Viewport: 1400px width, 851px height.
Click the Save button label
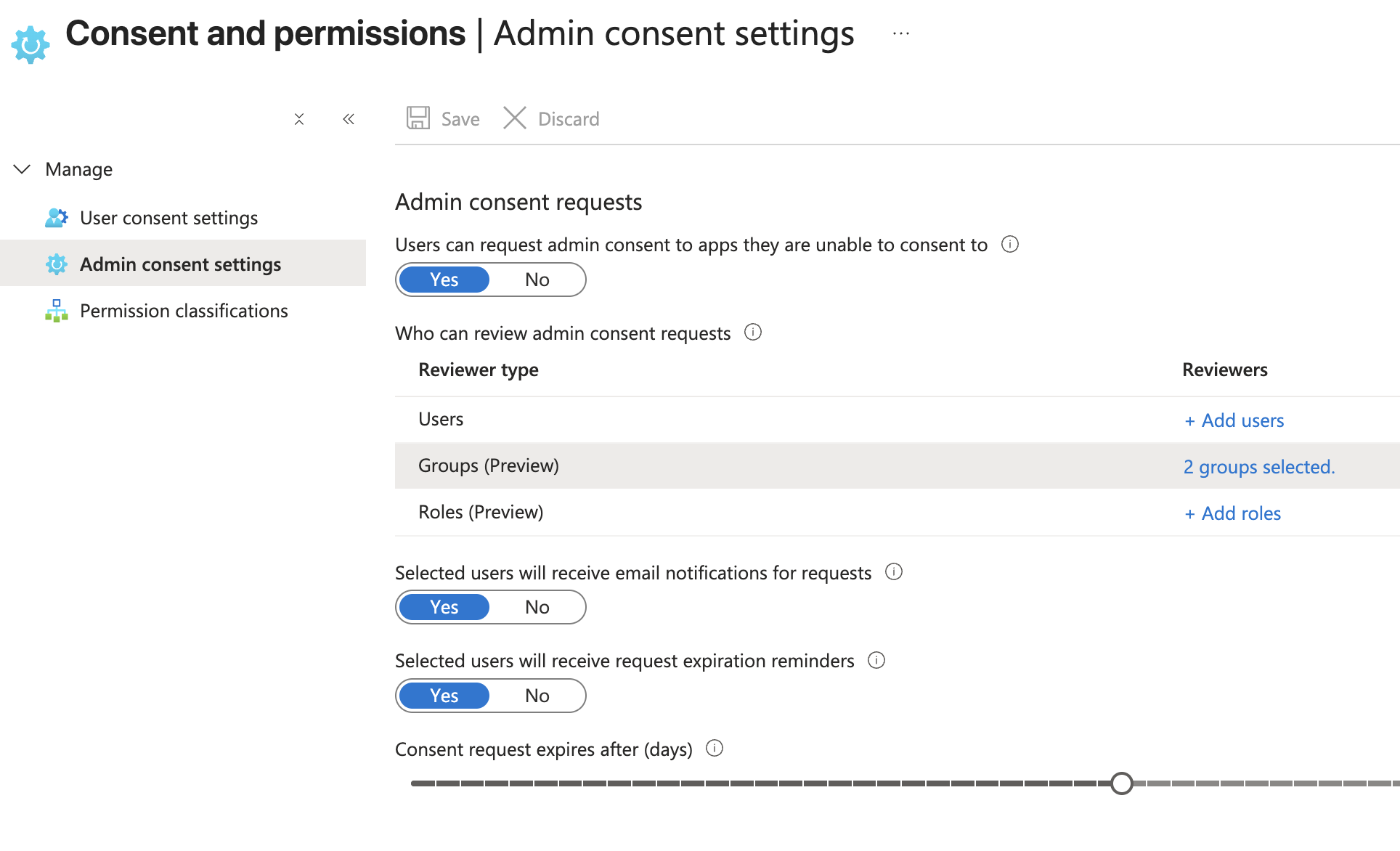tap(460, 119)
